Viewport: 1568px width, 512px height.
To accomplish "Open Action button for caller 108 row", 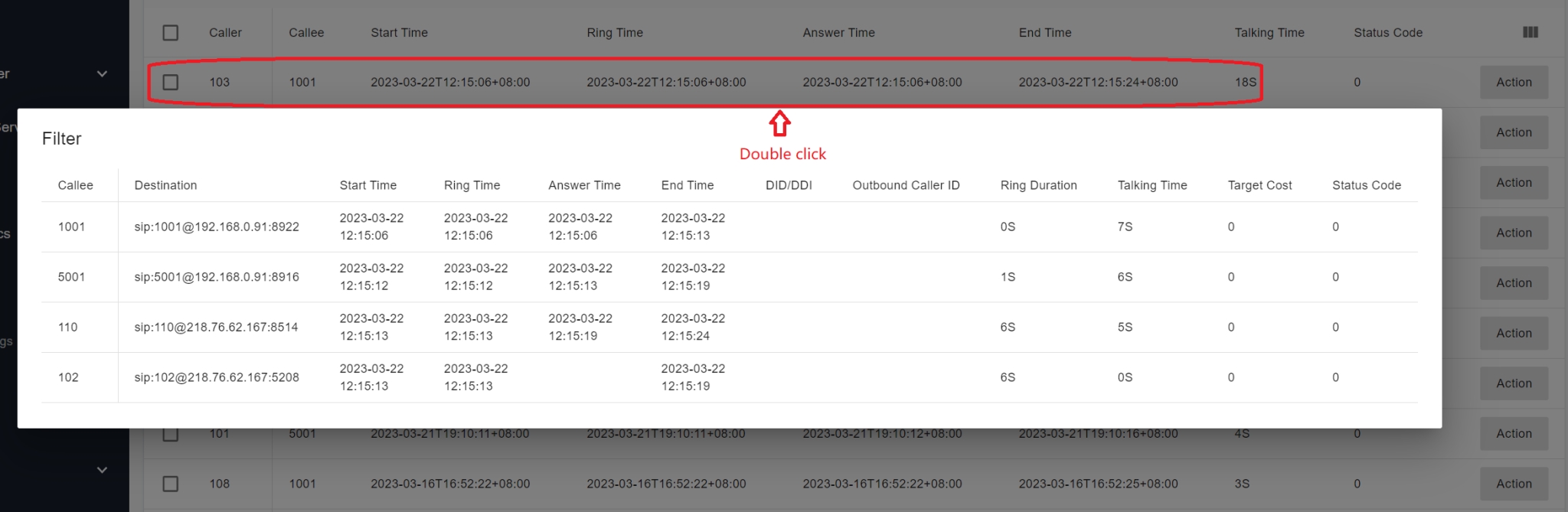I will tap(1513, 484).
